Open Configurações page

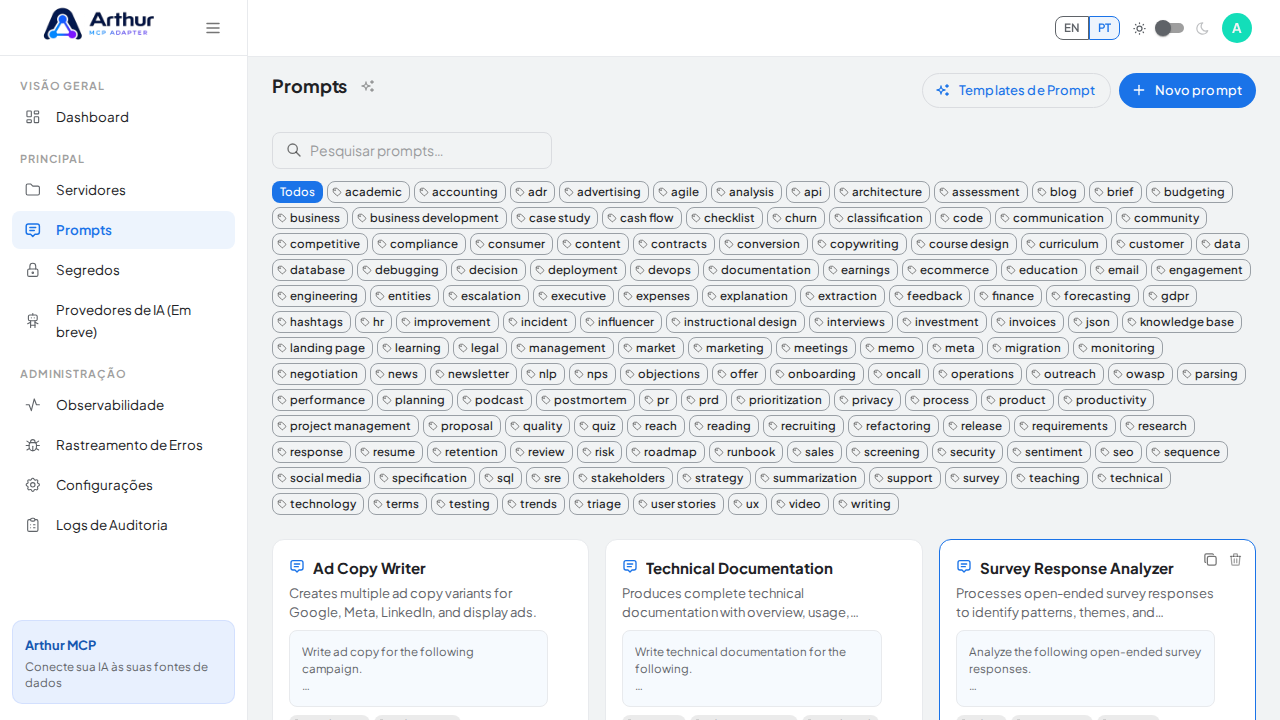click(123, 485)
